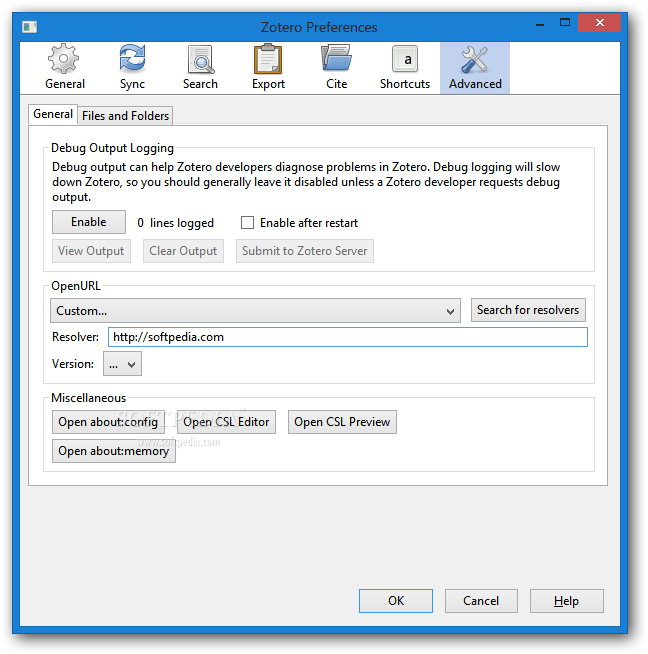648x654 pixels.
Task: Open Help for preferences
Action: coord(567,601)
